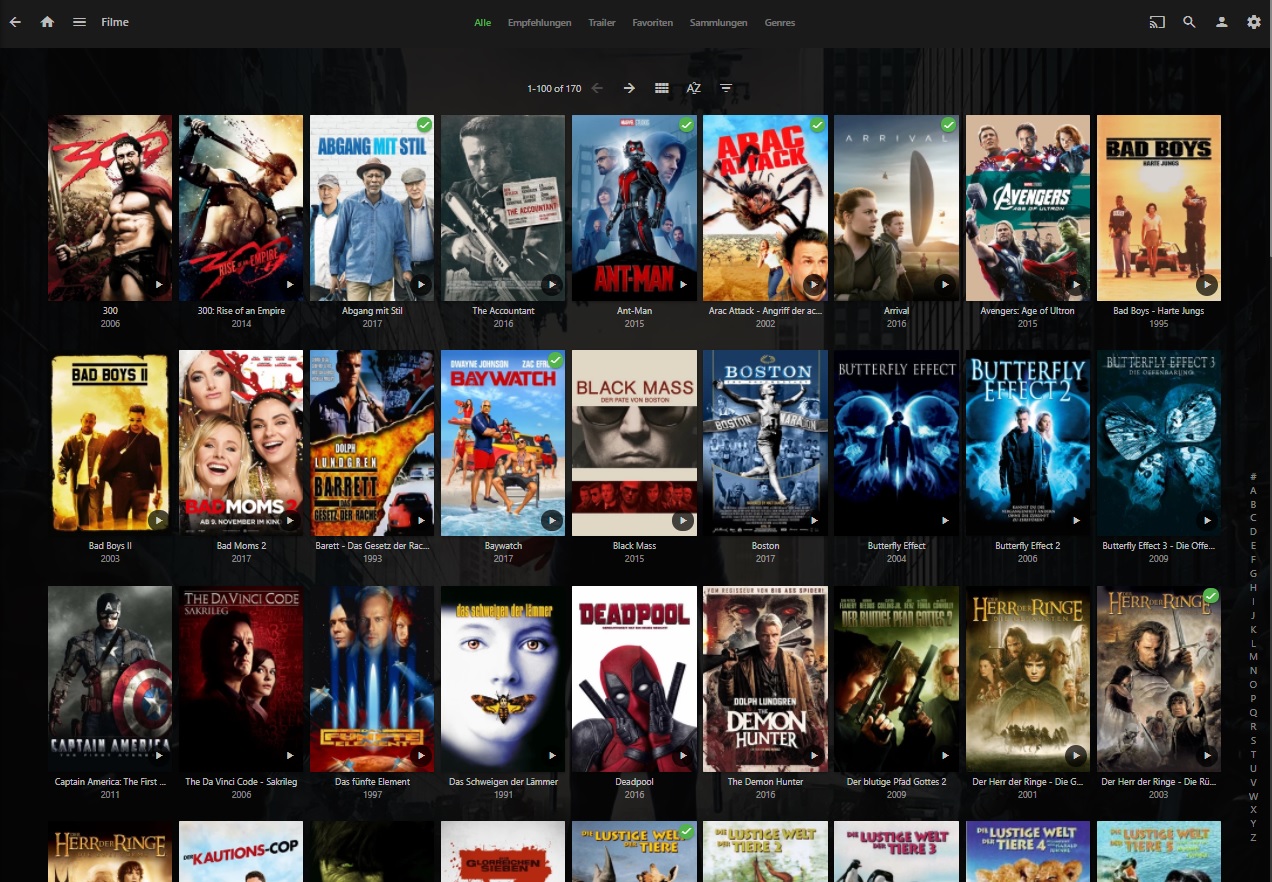This screenshot has width=1272, height=882.
Task: Open the settings gear icon
Action: coord(1253,22)
